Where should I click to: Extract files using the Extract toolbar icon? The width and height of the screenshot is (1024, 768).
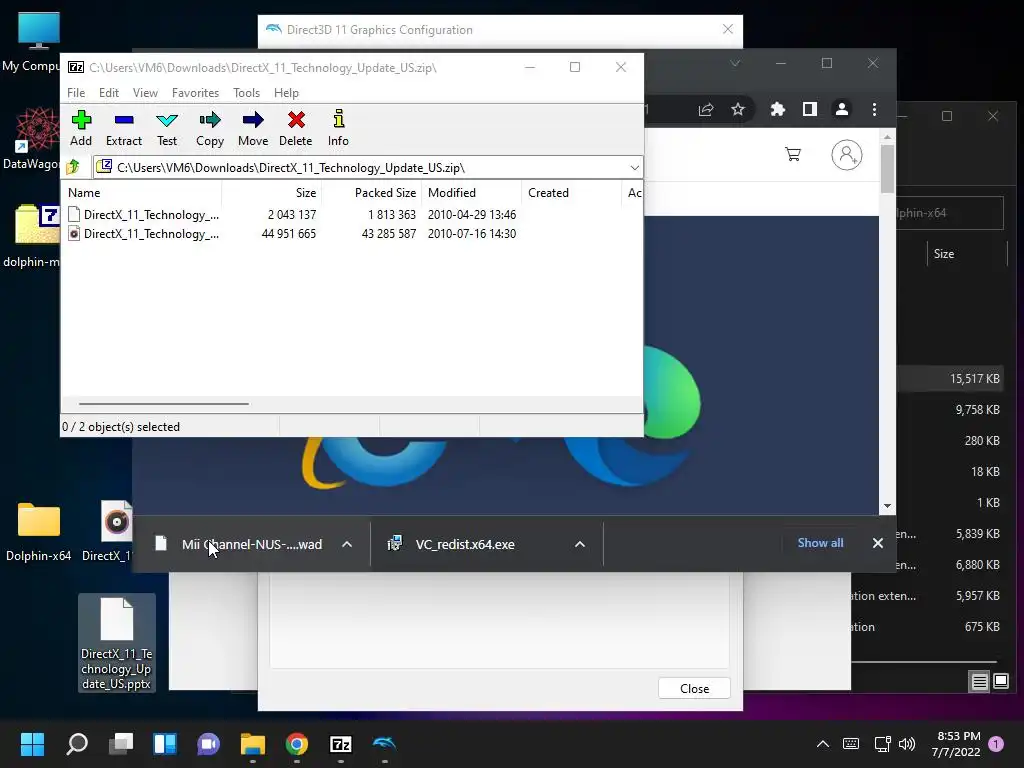click(x=123, y=128)
